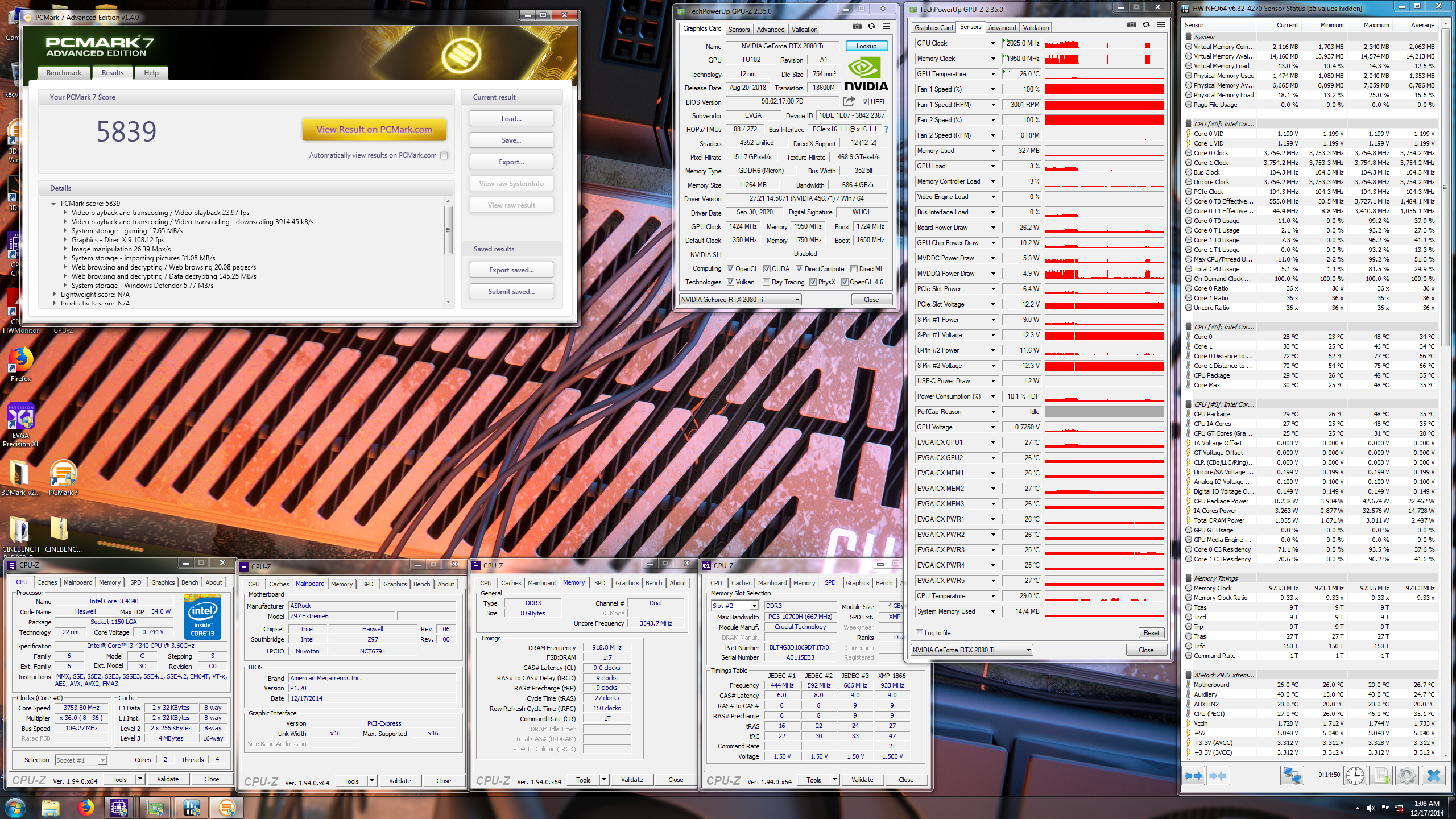Toggle CUDA checkbox in GPU-Z
The width and height of the screenshot is (1456, 819).
tap(767, 269)
